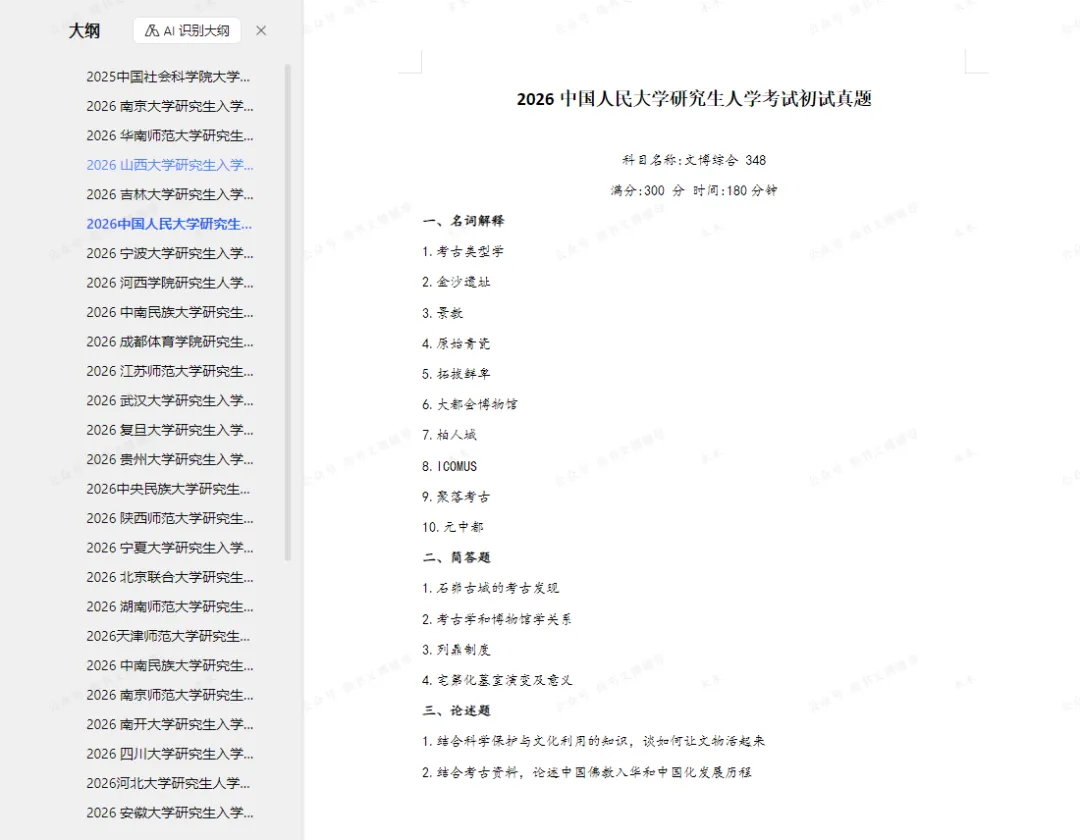Select 2026 湖南师范大学研究生 outline item
Viewport: 1080px width, 840px height.
click(x=169, y=607)
